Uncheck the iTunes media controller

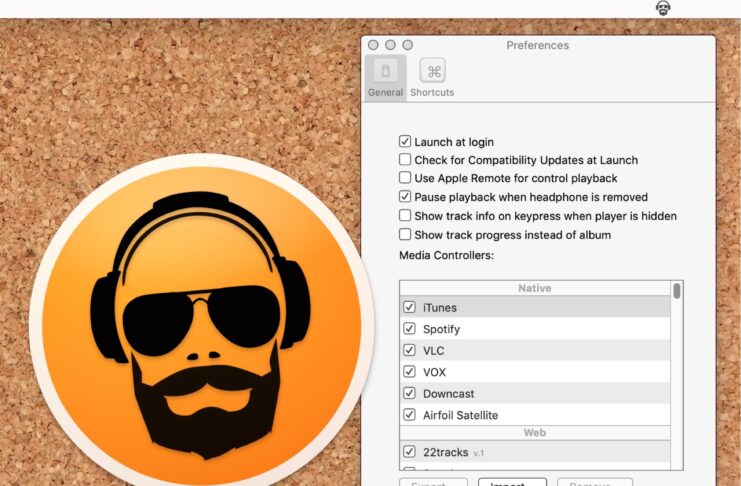click(409, 307)
